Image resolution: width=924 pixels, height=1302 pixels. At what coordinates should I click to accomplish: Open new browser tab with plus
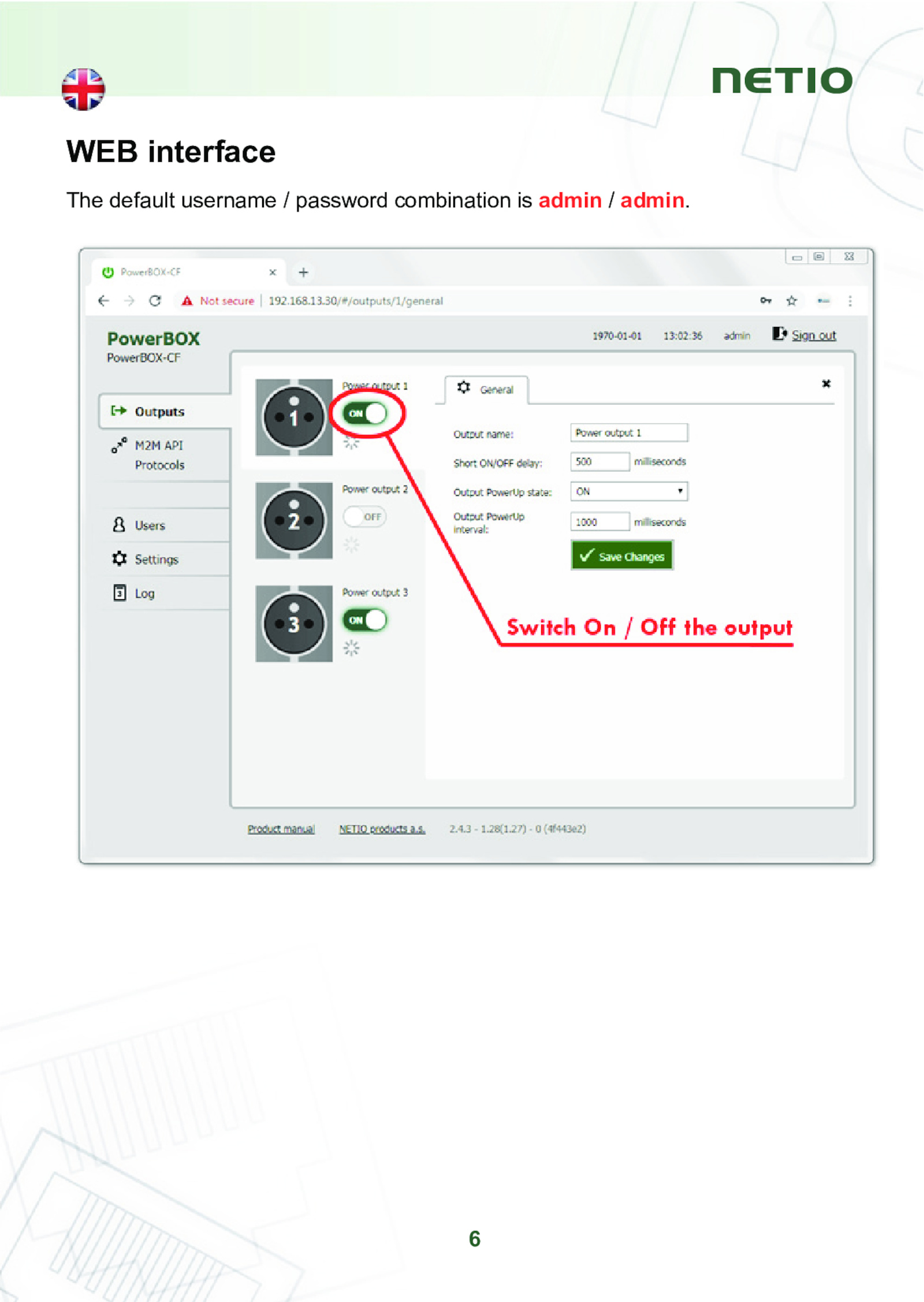(303, 272)
